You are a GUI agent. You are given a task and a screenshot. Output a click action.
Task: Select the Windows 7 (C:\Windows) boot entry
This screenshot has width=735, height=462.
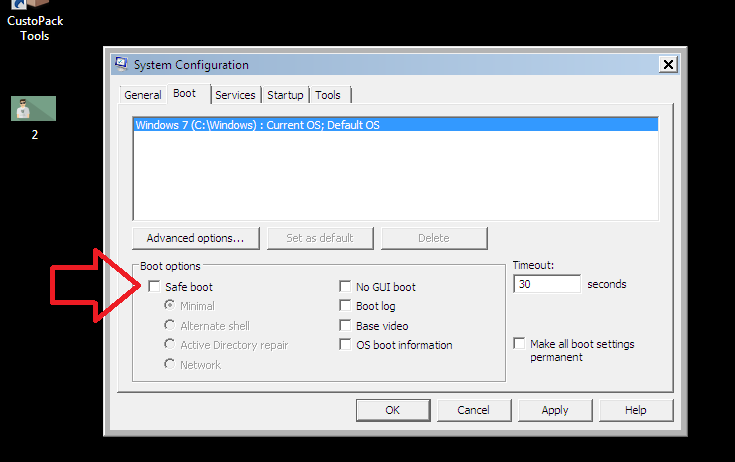click(396, 125)
